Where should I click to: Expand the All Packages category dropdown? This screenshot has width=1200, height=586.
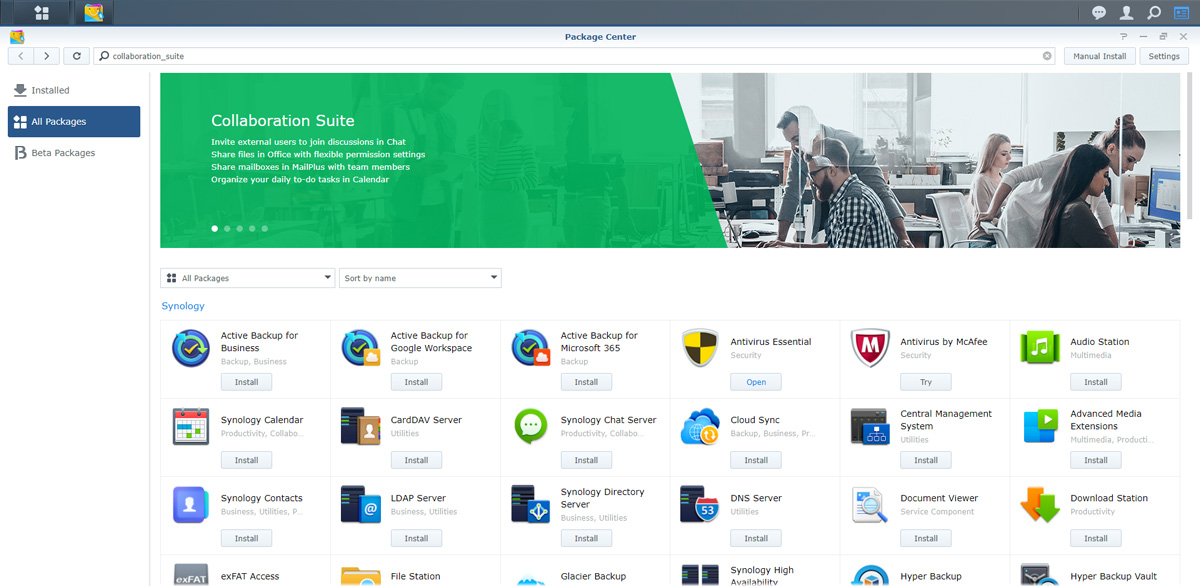point(248,278)
